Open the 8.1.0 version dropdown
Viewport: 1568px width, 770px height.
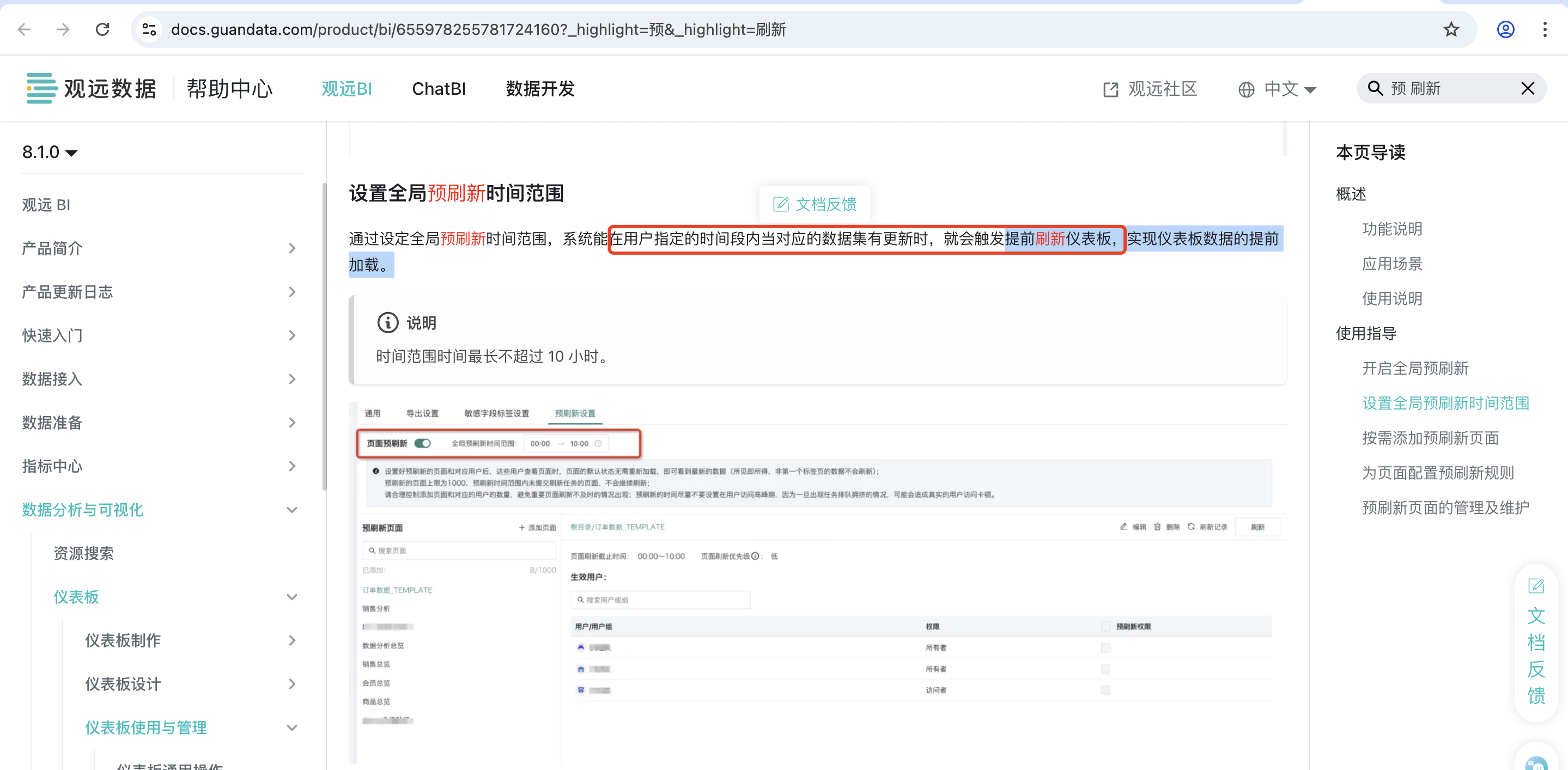coord(50,152)
